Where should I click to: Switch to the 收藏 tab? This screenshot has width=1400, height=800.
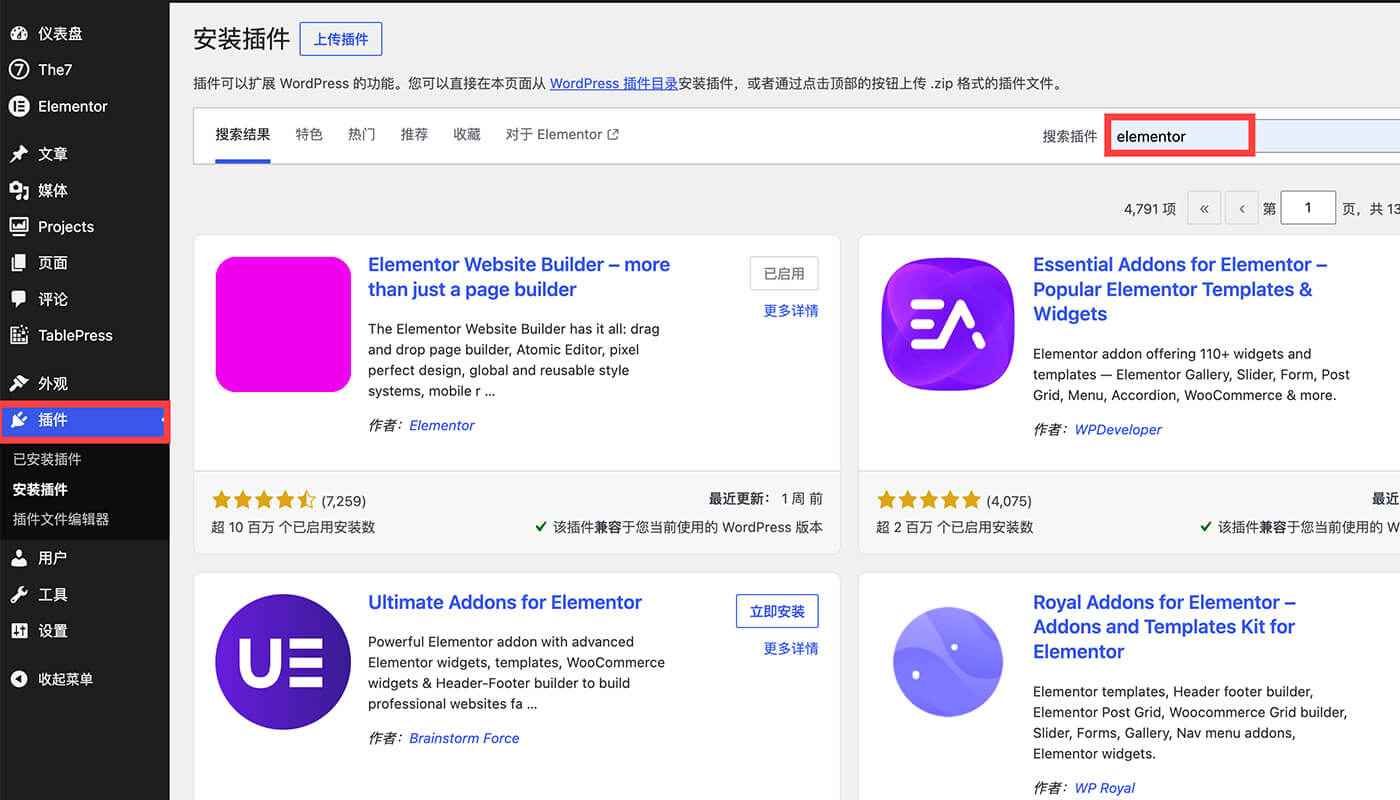pyautogui.click(x=467, y=135)
